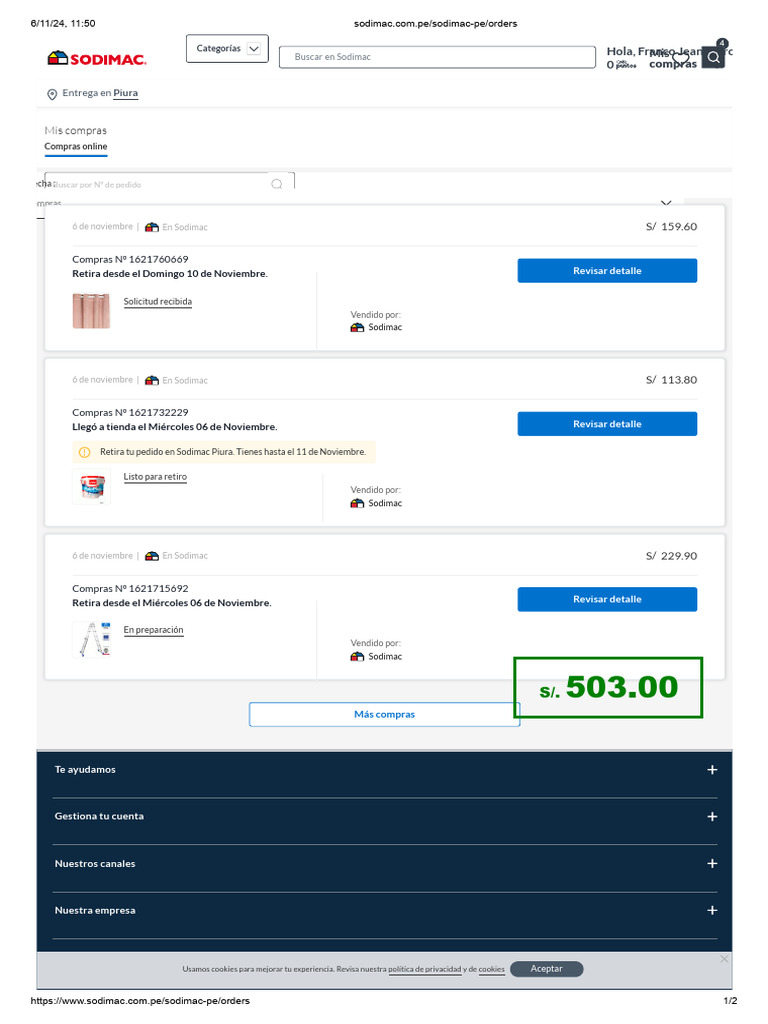The height and width of the screenshot is (1024, 768).
Task: Open the Categorías dropdown
Action: tap(227, 48)
